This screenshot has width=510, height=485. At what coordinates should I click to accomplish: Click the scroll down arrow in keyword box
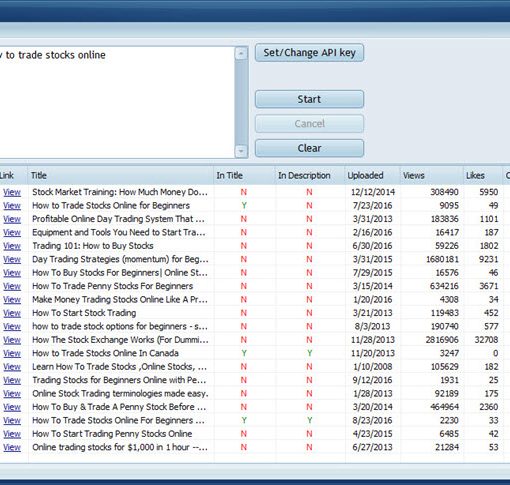241,151
